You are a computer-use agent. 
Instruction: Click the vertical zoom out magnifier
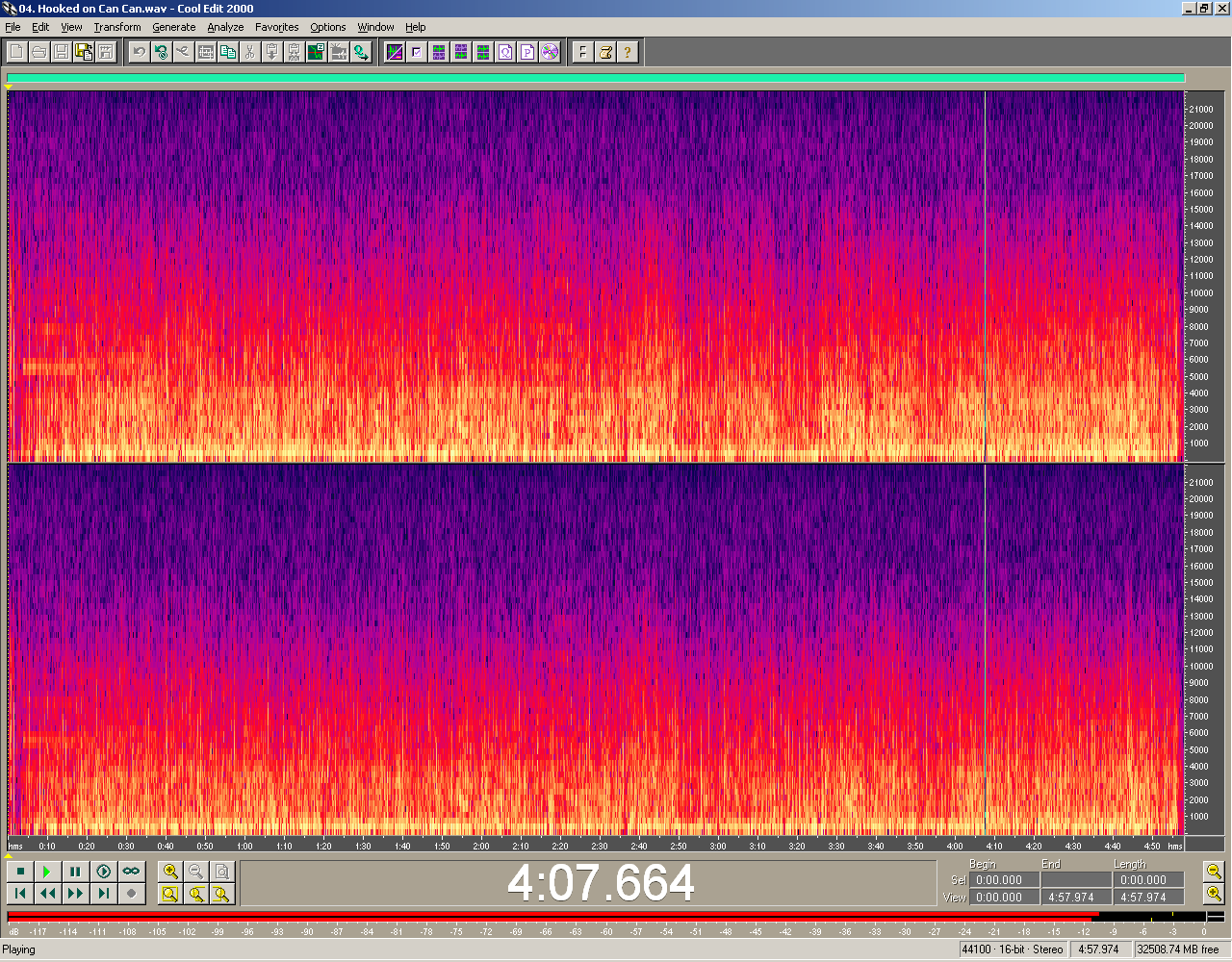[1214, 872]
